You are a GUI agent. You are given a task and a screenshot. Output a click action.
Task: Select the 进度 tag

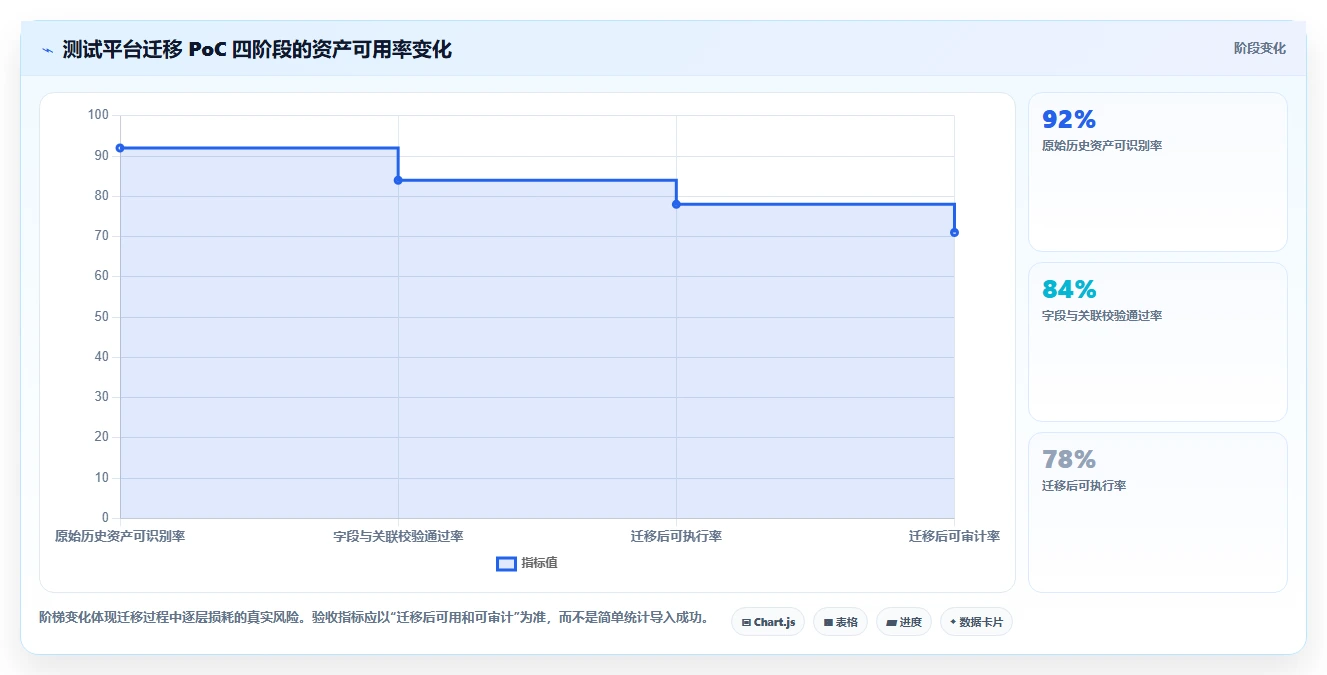coord(903,622)
